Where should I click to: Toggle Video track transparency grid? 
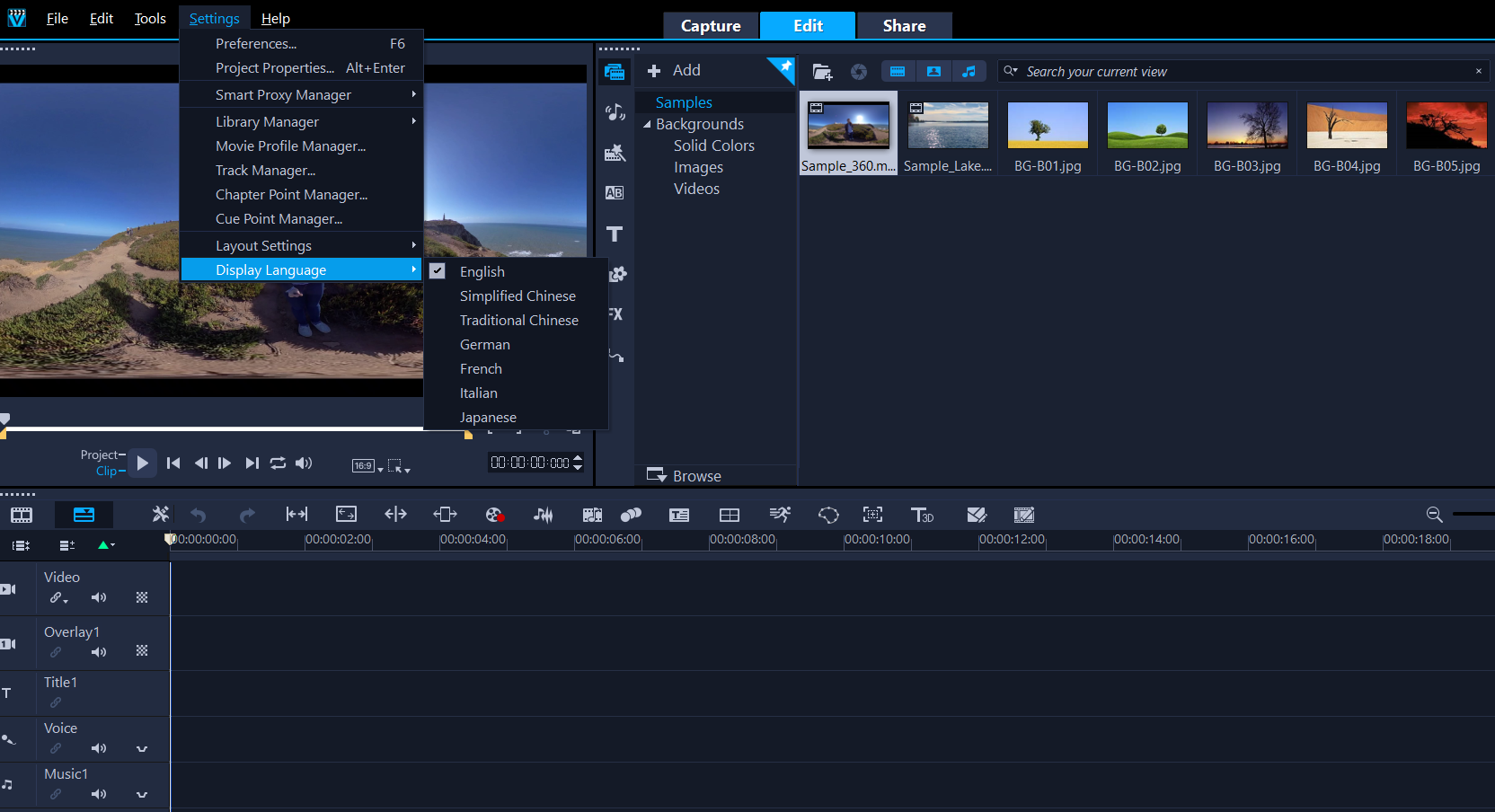click(142, 597)
